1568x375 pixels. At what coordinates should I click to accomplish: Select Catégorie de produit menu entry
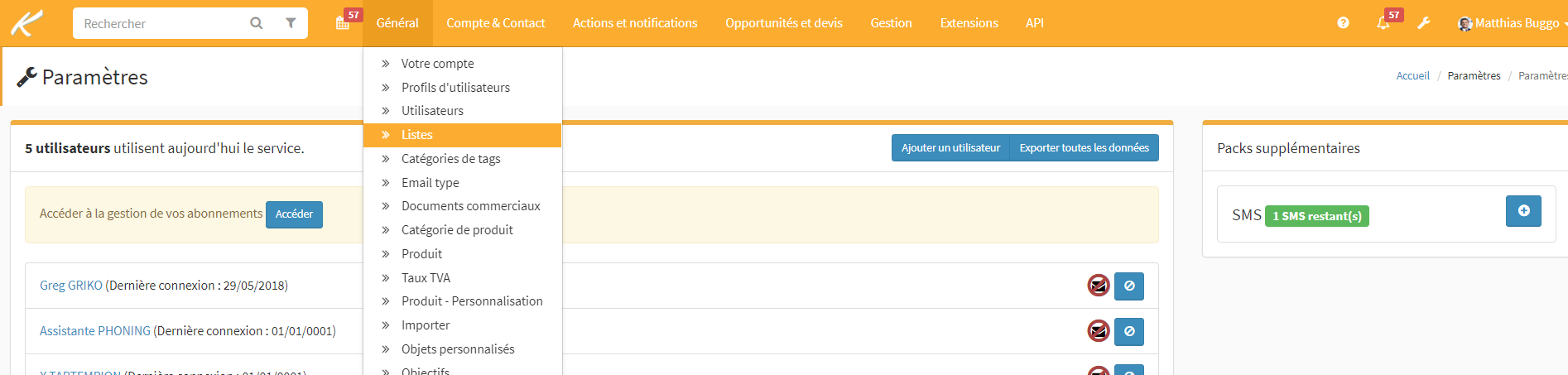[462, 230]
